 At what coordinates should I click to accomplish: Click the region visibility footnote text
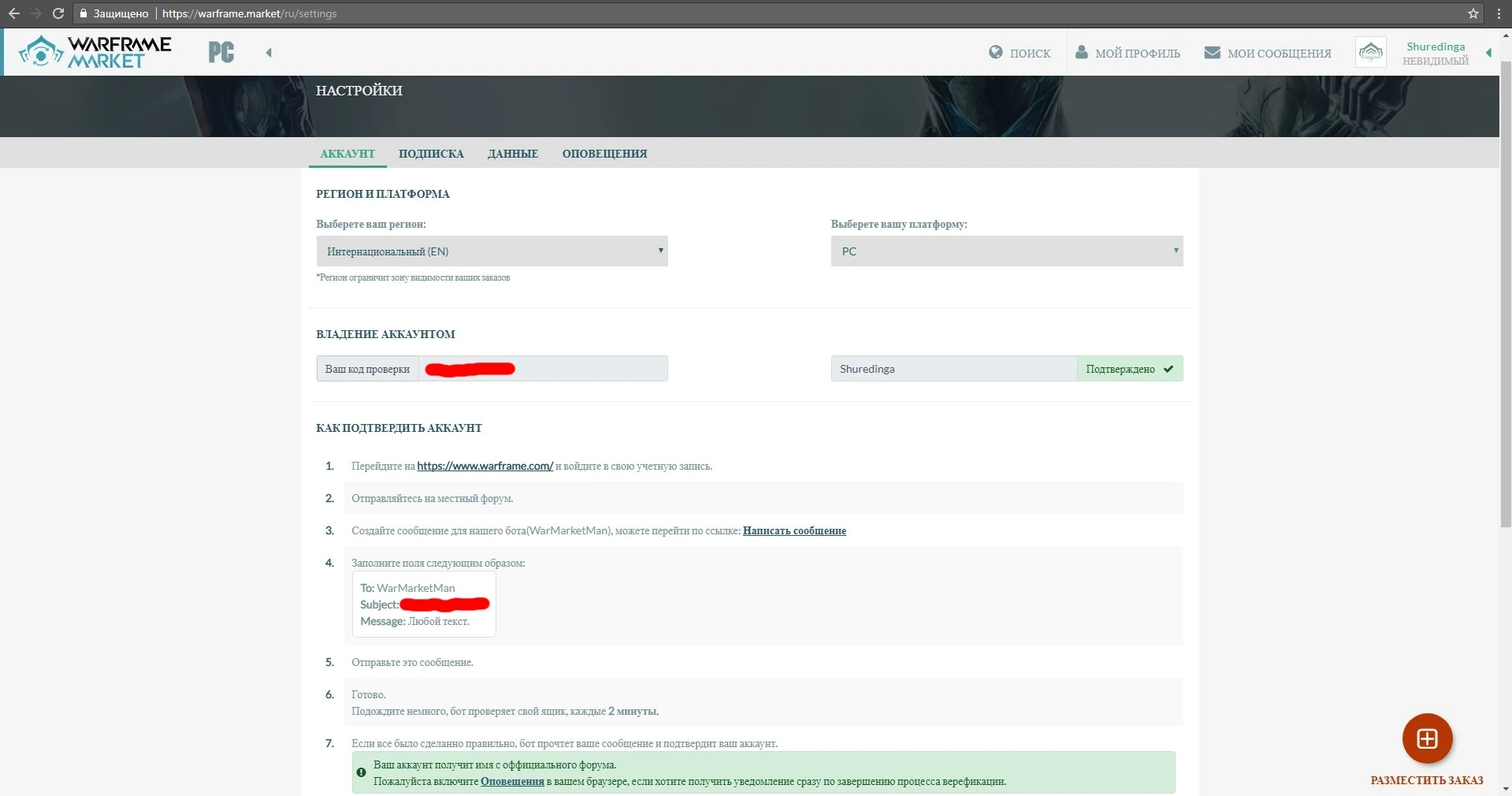point(413,277)
